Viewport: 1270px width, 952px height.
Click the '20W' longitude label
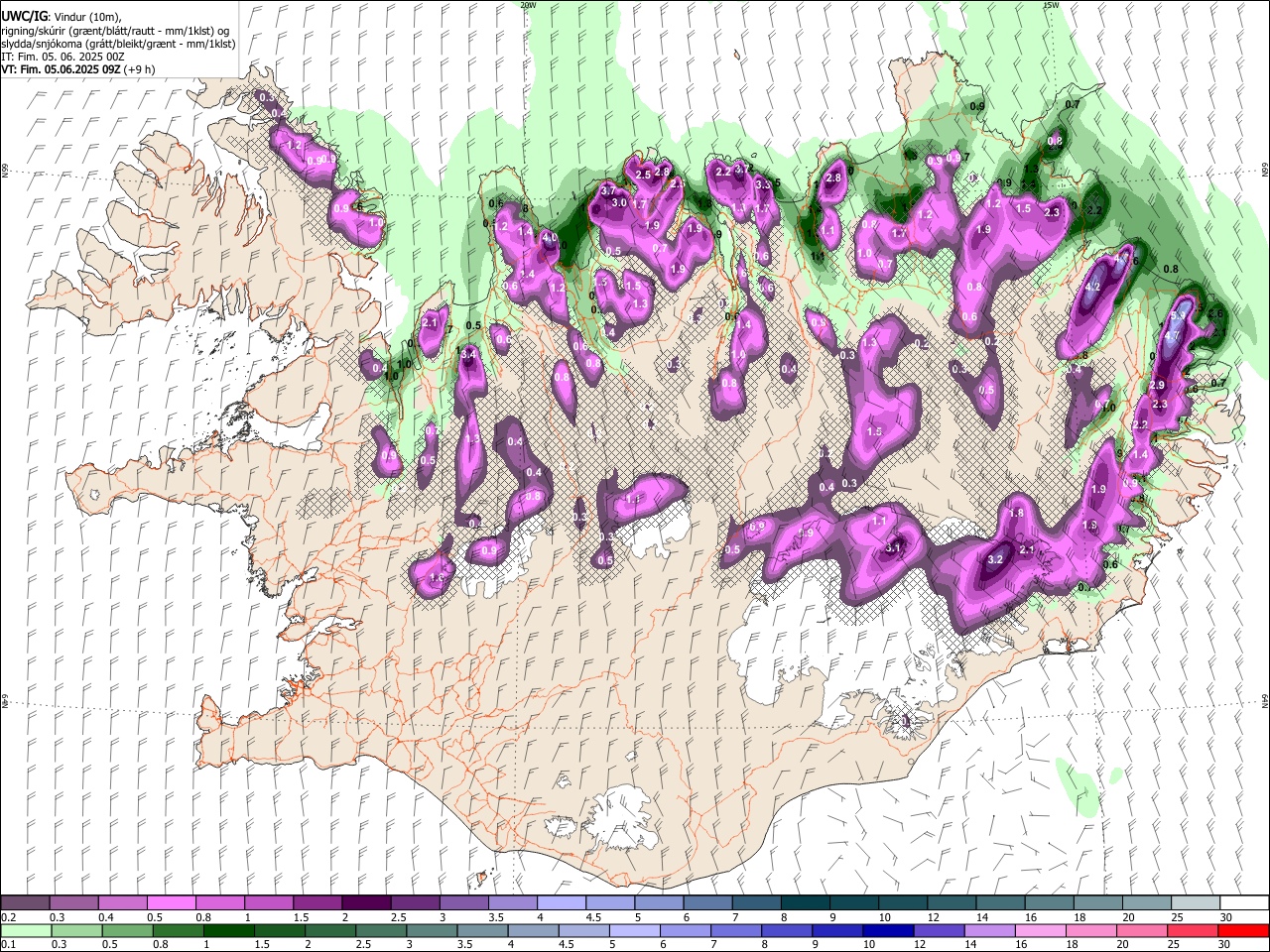pyautogui.click(x=529, y=5)
